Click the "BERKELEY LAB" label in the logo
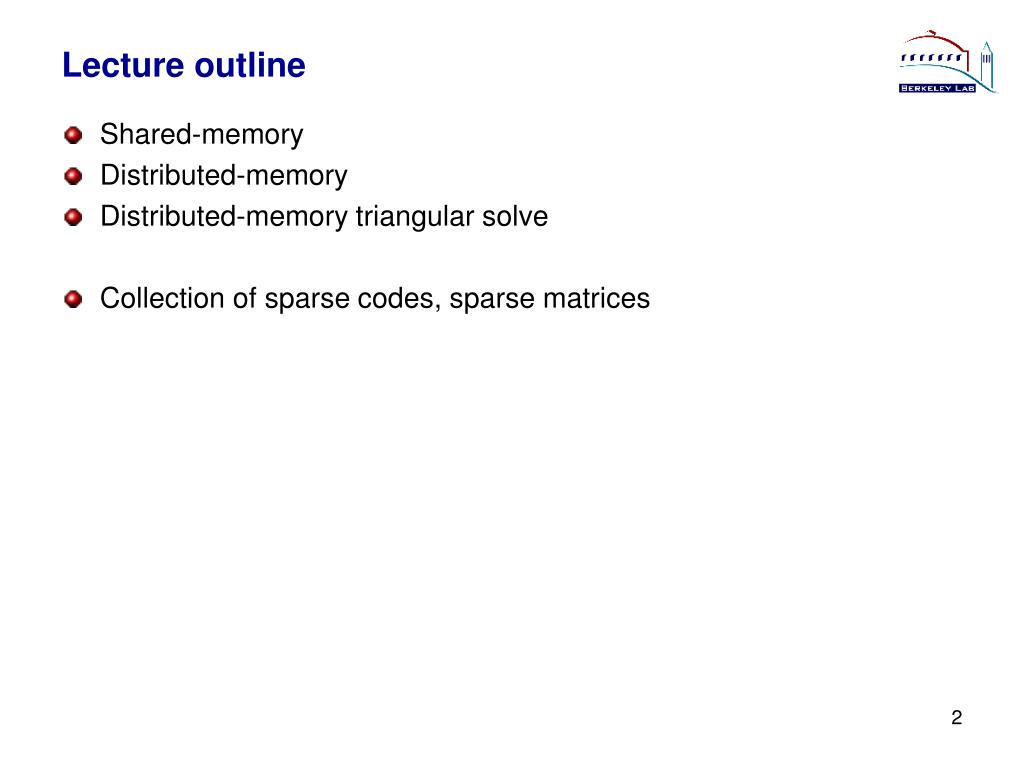This screenshot has height=768, width=1024. [x=937, y=88]
